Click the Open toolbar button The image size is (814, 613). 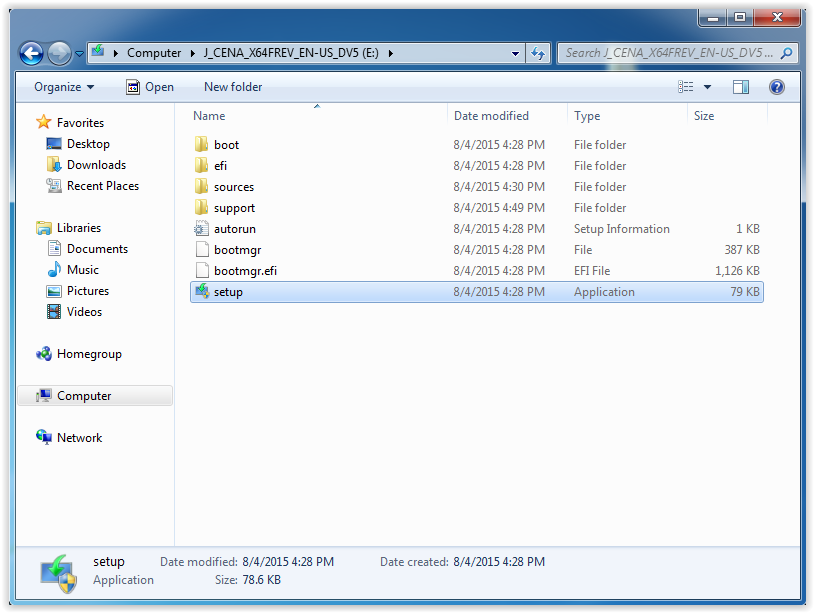(150, 87)
